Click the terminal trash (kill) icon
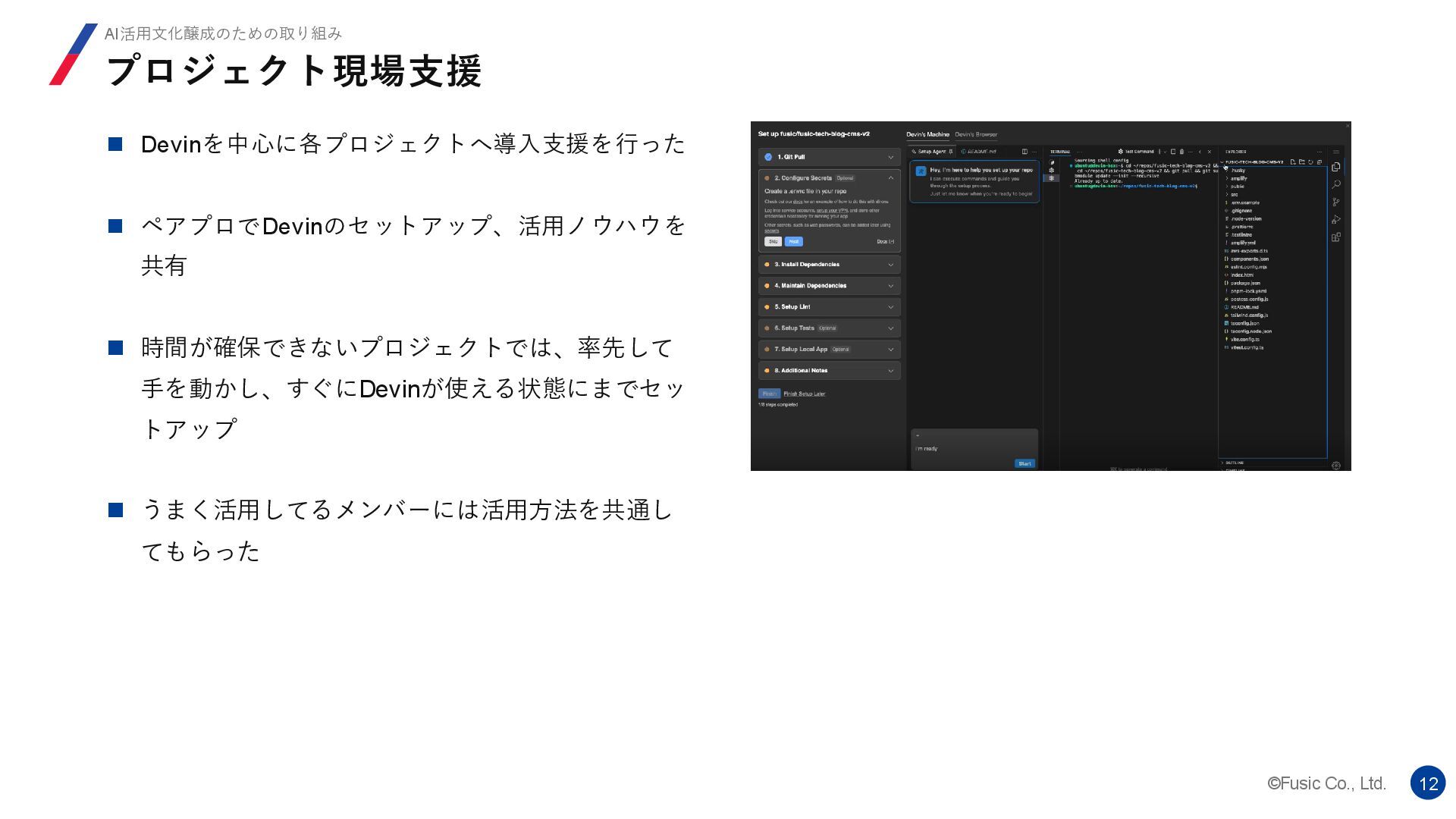 pos(1181,152)
